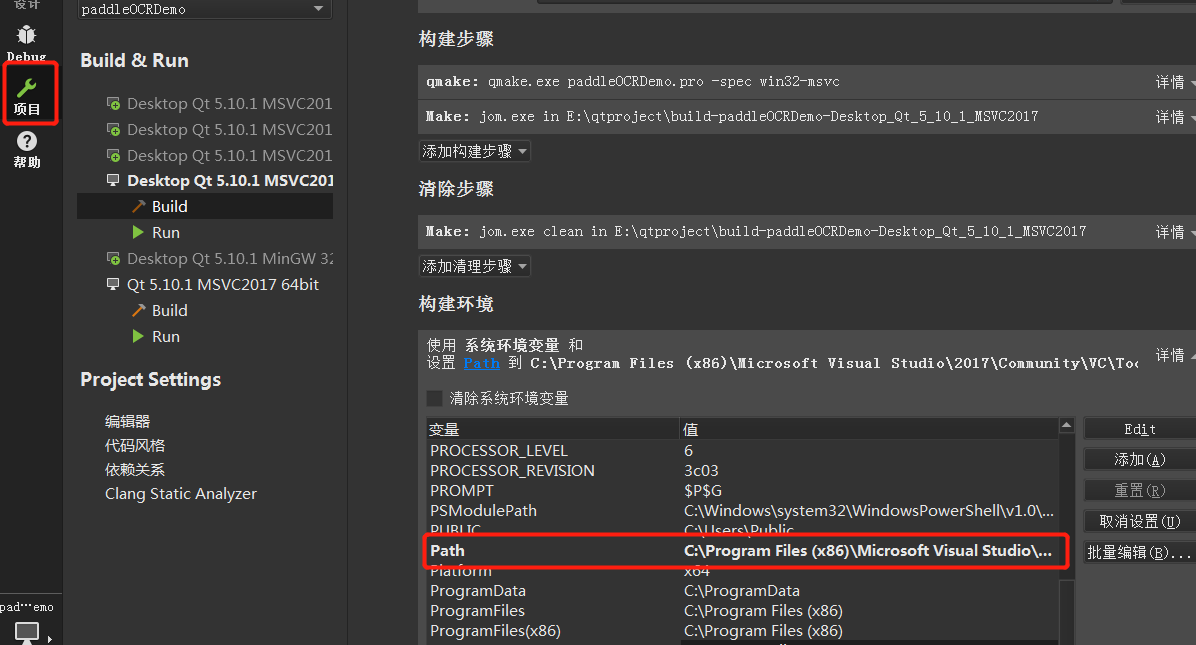Enable the 清除系统环境变量 checkbox

[x=435, y=397]
